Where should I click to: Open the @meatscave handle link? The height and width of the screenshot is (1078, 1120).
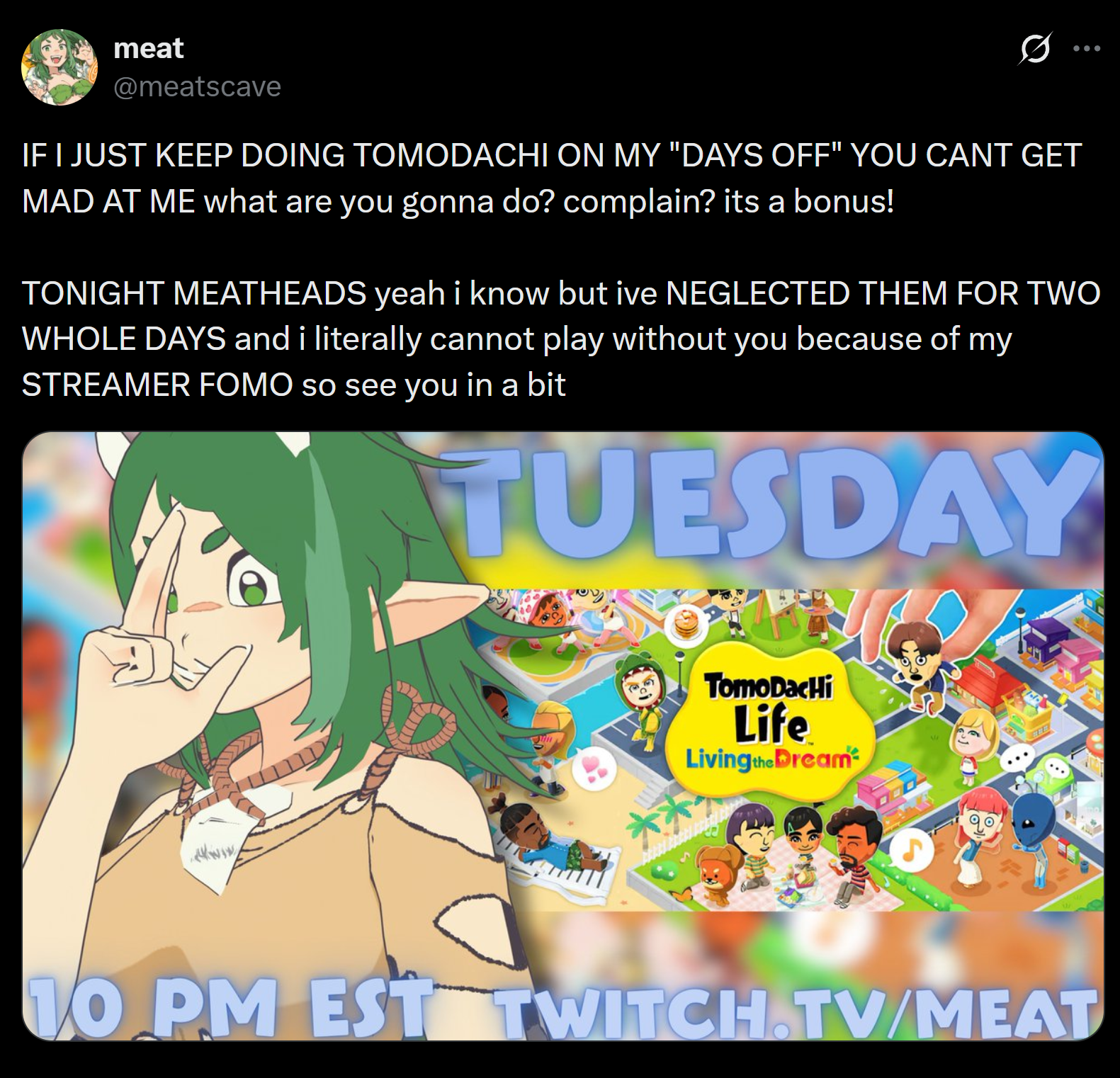(x=197, y=86)
